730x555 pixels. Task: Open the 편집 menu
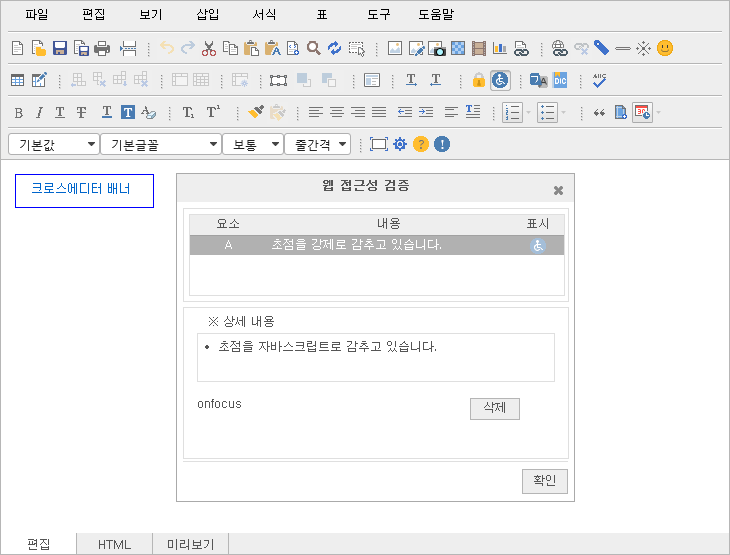(x=94, y=14)
